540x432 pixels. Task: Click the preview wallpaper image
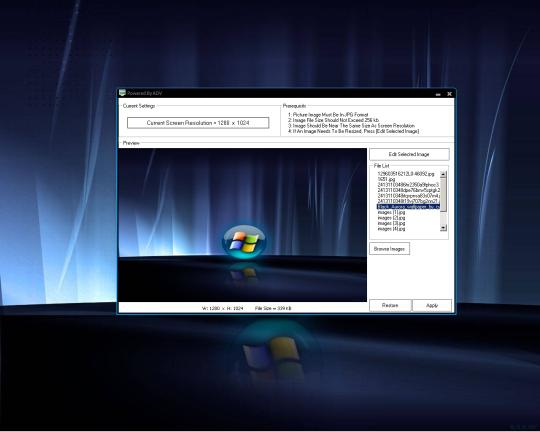click(242, 225)
